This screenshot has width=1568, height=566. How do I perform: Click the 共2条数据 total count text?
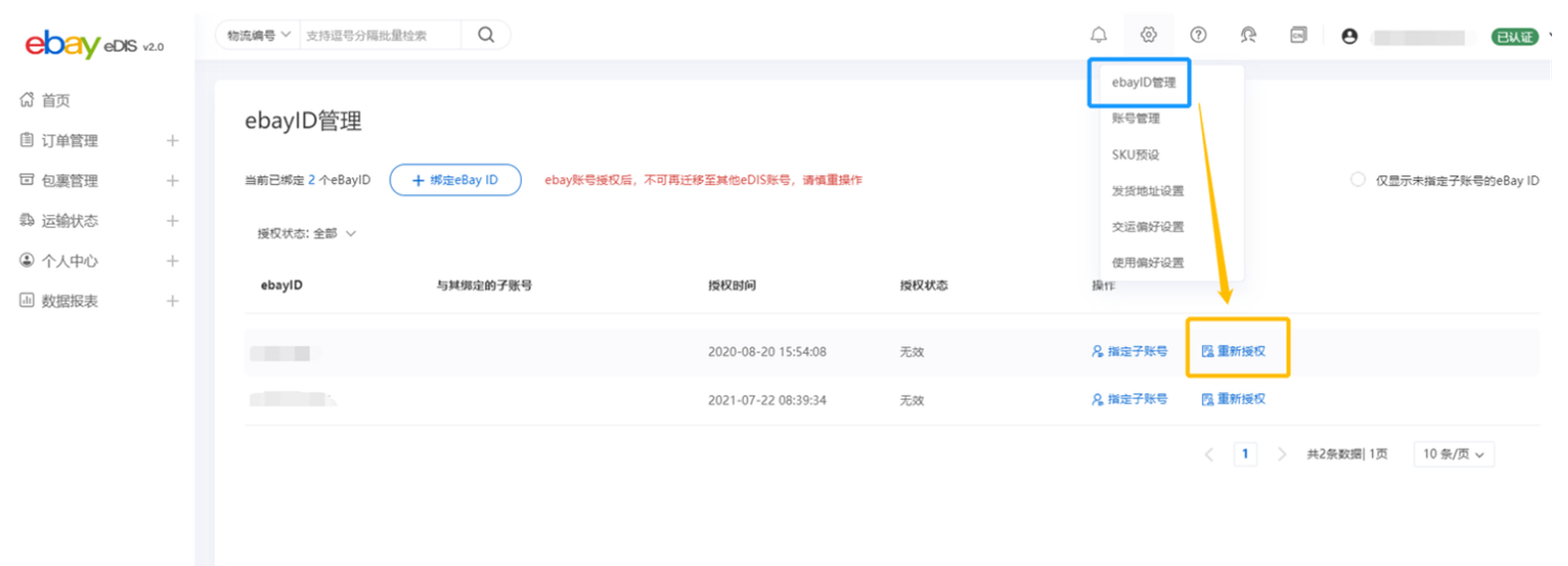click(x=1333, y=455)
